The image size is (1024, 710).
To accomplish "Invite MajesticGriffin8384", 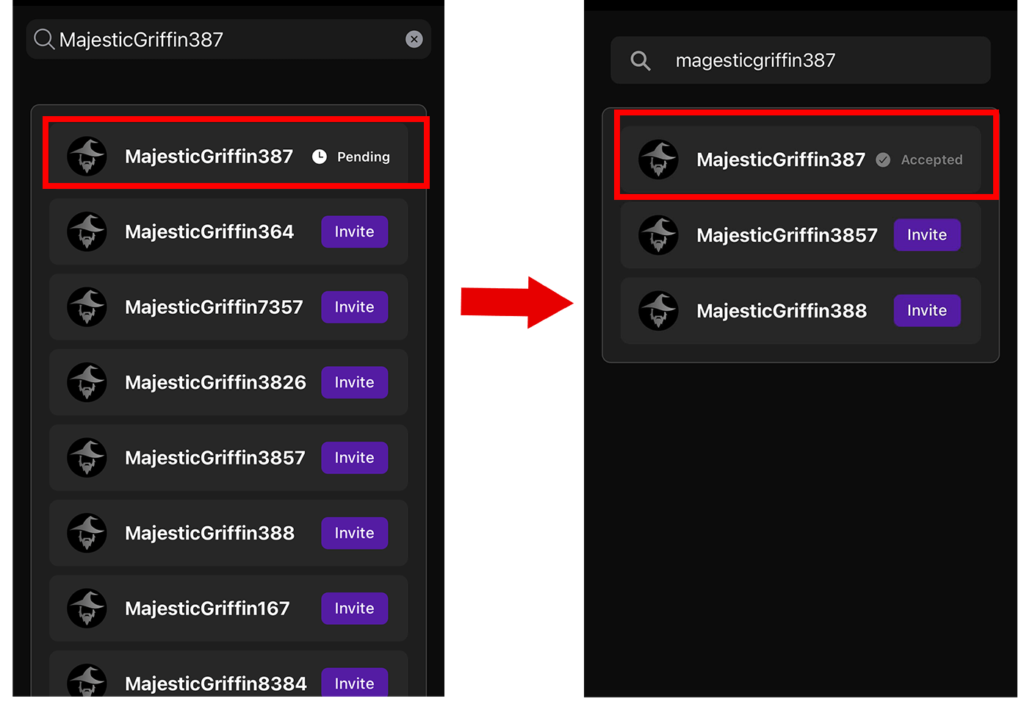I will pos(354,683).
